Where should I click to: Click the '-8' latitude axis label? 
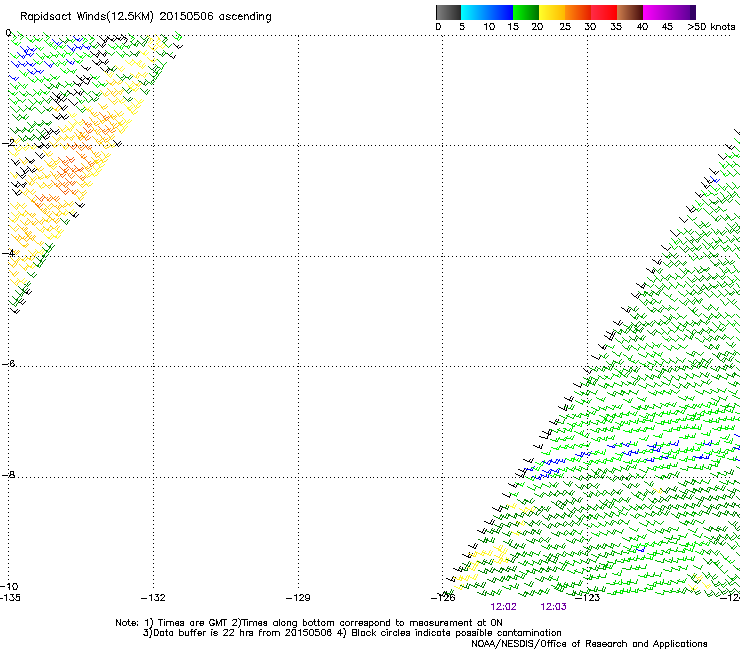tap(8, 474)
